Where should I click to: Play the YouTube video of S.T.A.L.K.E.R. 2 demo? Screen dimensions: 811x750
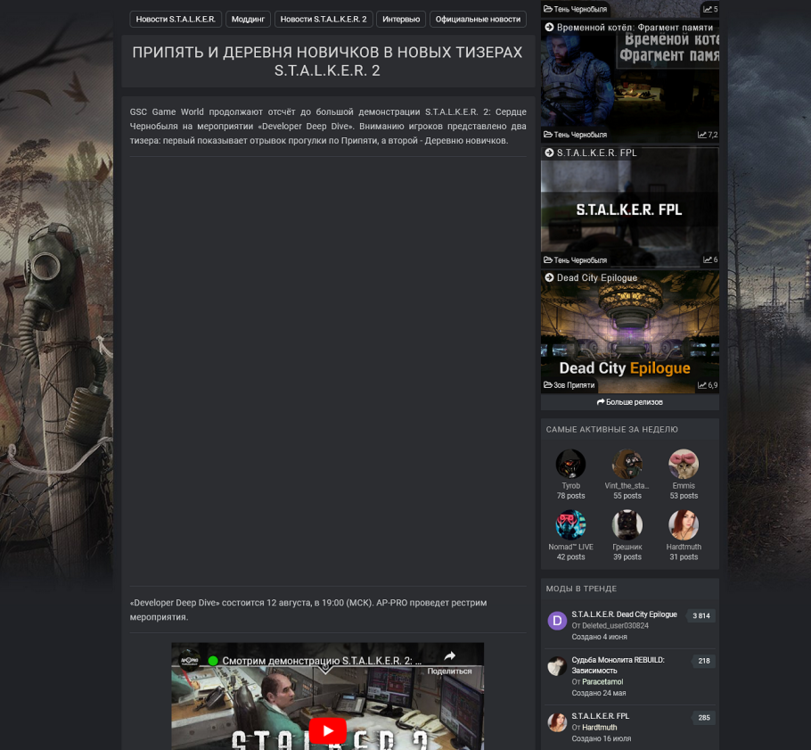327,731
